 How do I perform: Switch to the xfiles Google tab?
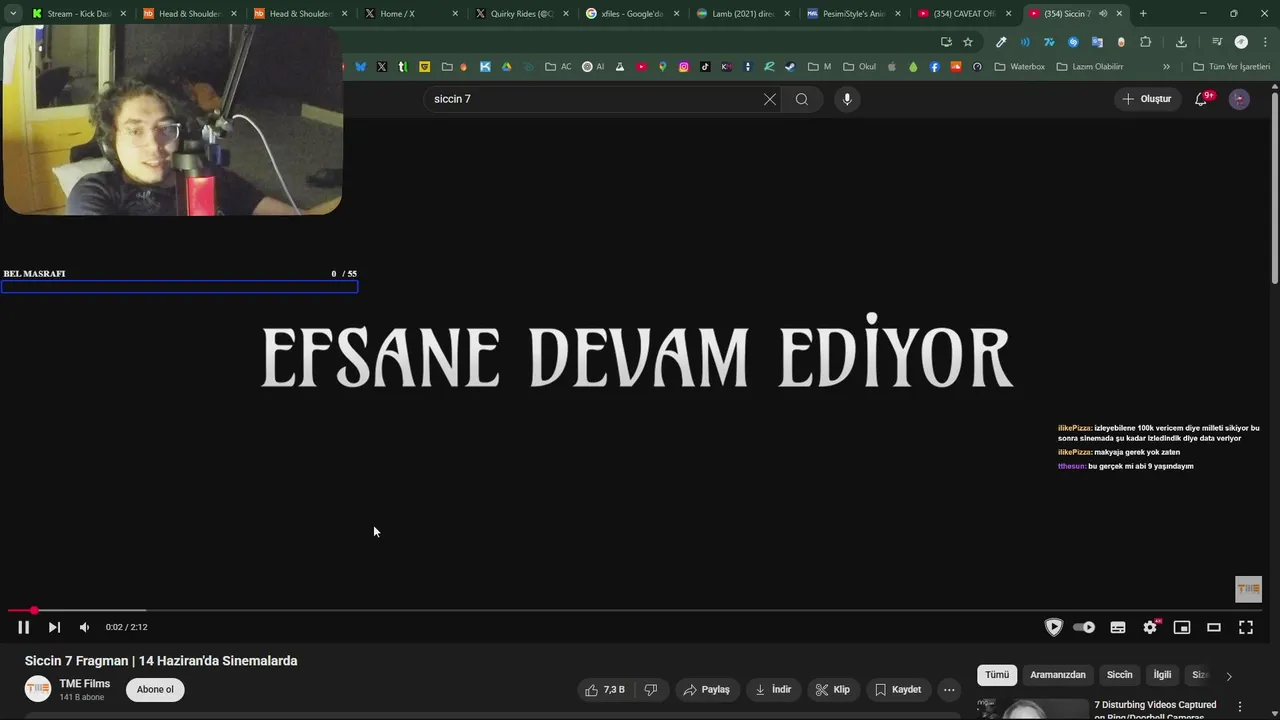(633, 14)
